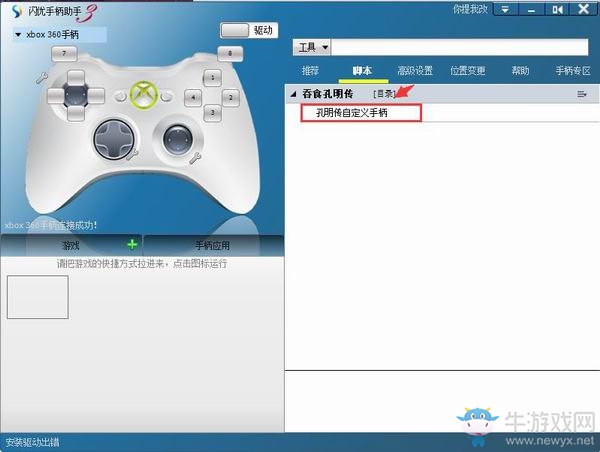Click controller button 8 on right shoulder

click(x=230, y=54)
